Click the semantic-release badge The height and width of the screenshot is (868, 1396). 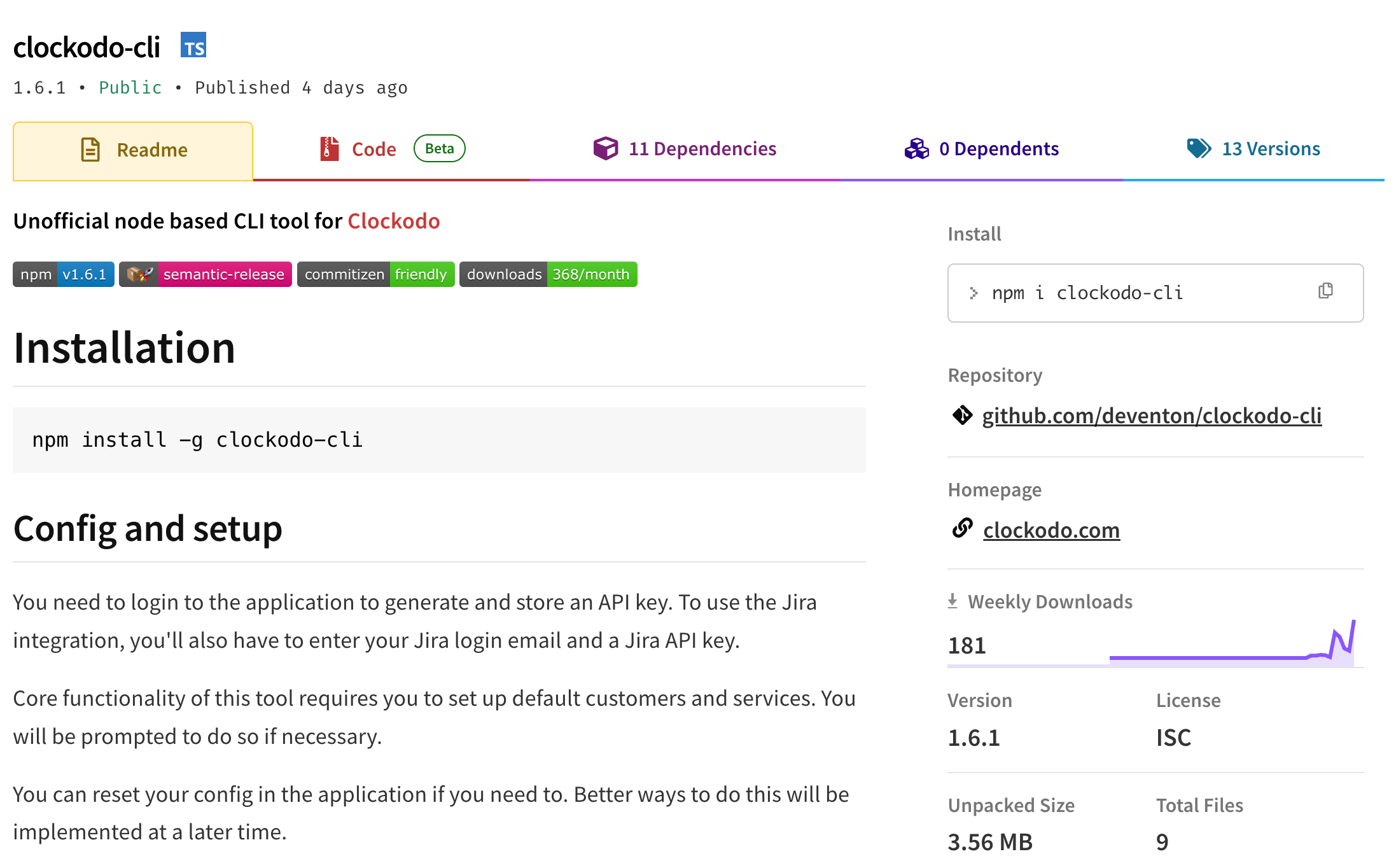tap(206, 274)
